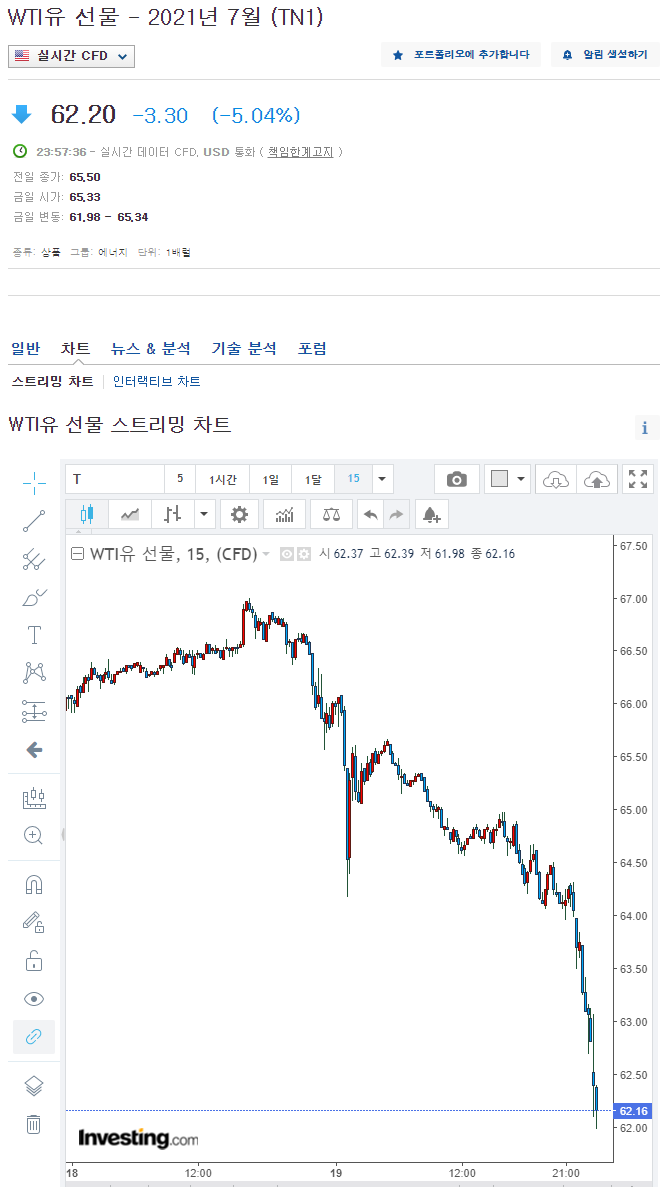Toggle hide all drawings eye icon
The height and width of the screenshot is (1191, 661).
pos(33,998)
